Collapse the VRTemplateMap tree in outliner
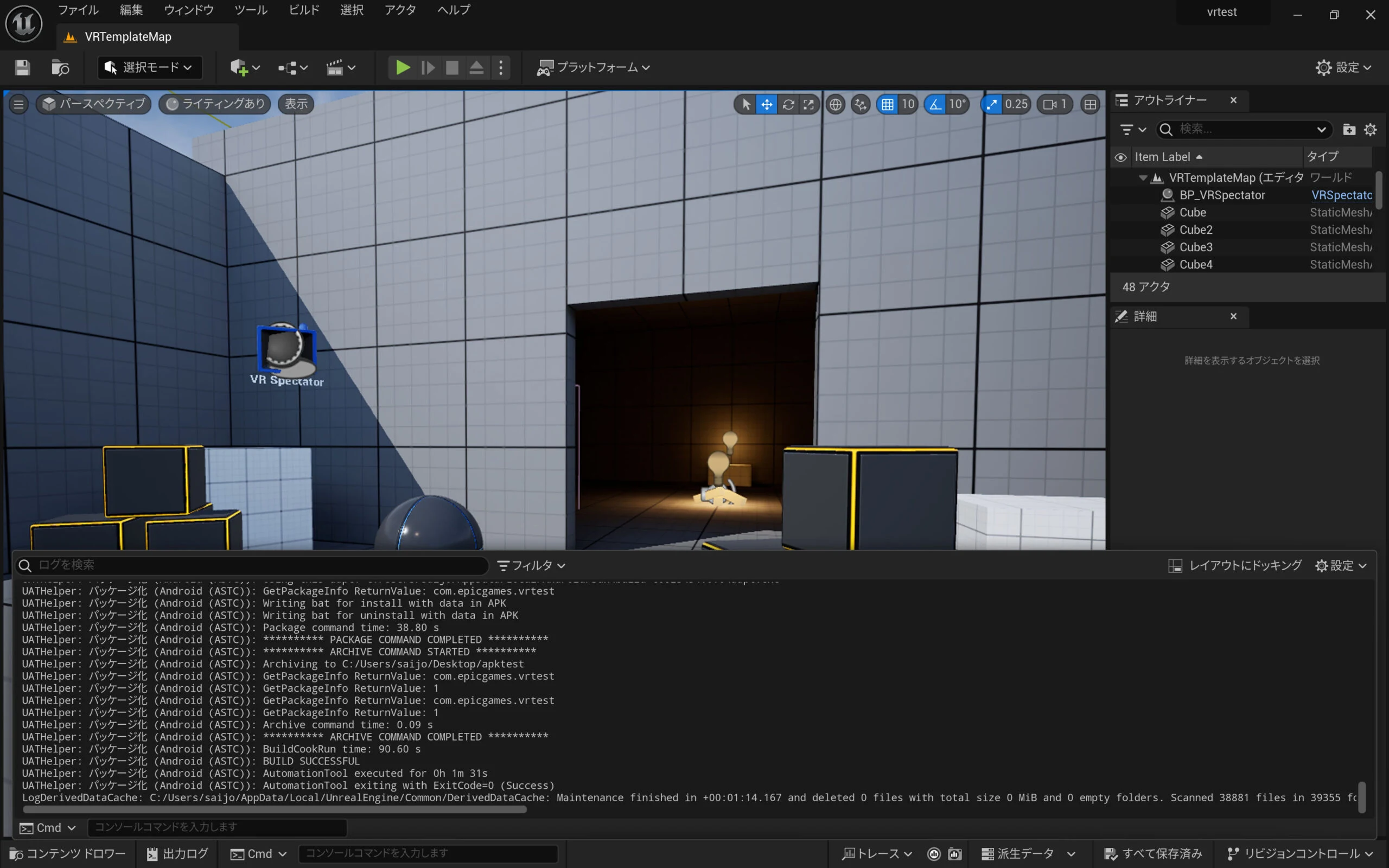The width and height of the screenshot is (1389, 868). point(1143,178)
